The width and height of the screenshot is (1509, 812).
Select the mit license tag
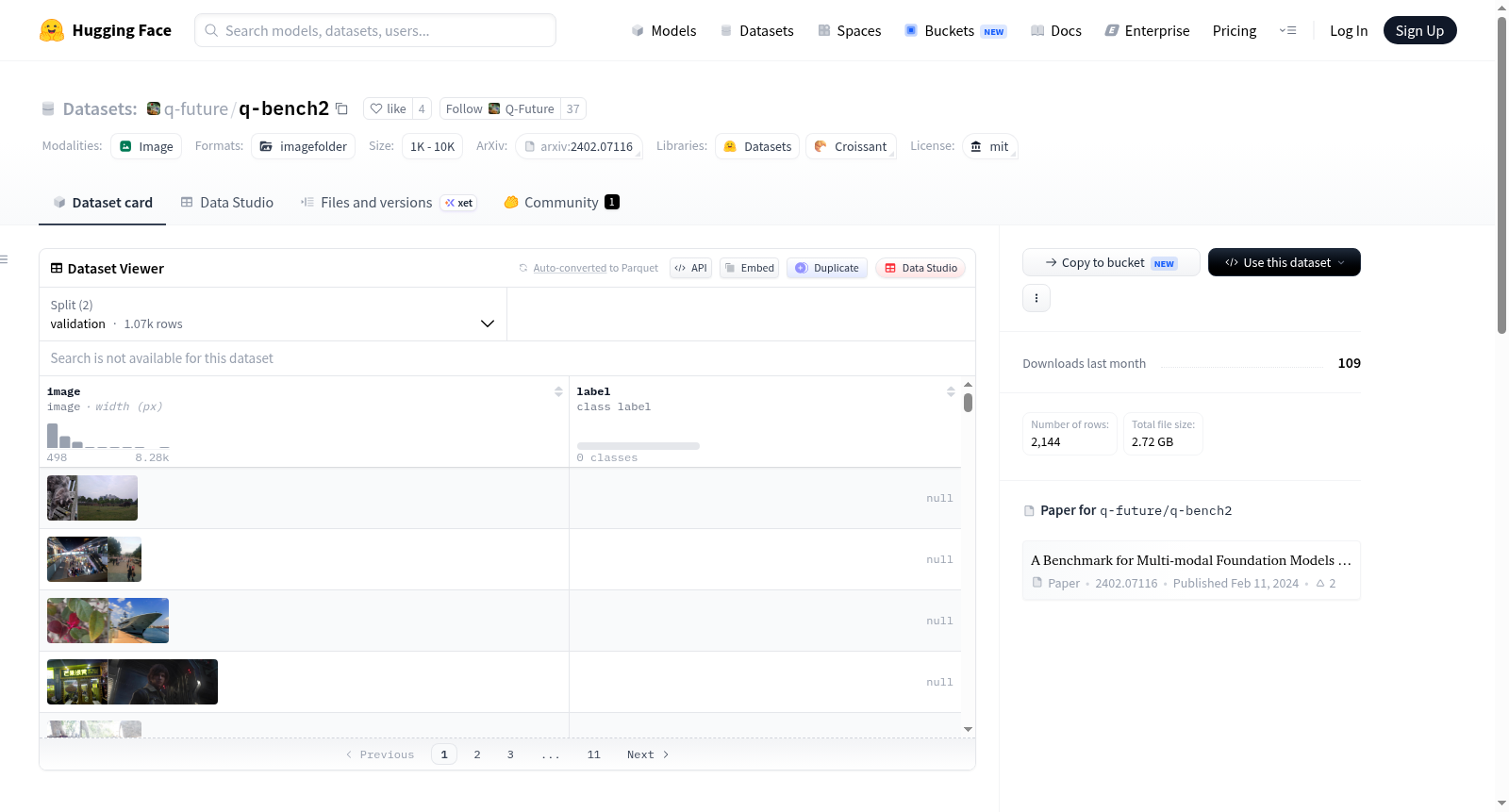pos(989,146)
